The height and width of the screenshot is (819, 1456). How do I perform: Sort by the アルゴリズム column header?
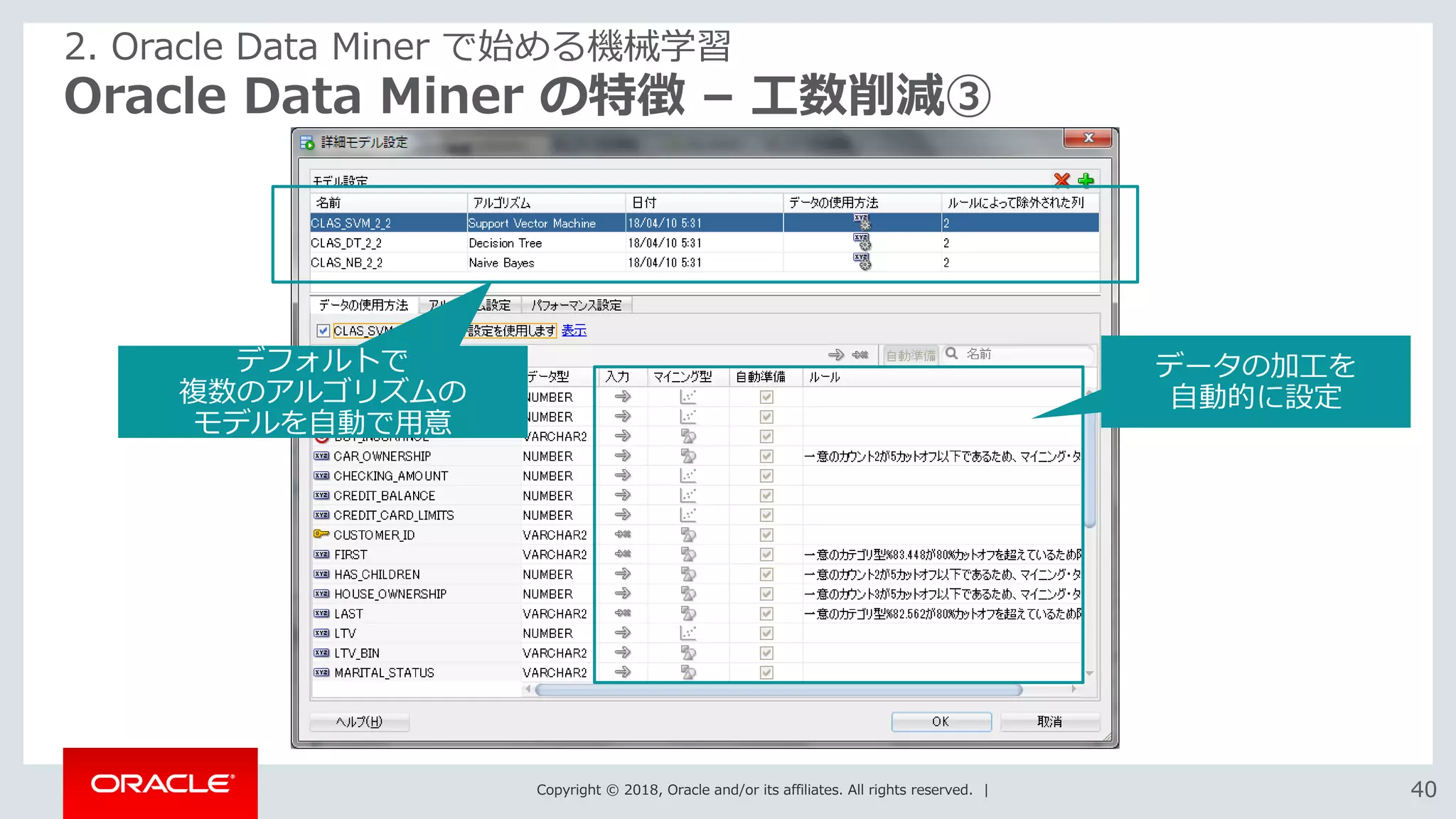pyautogui.click(x=546, y=203)
